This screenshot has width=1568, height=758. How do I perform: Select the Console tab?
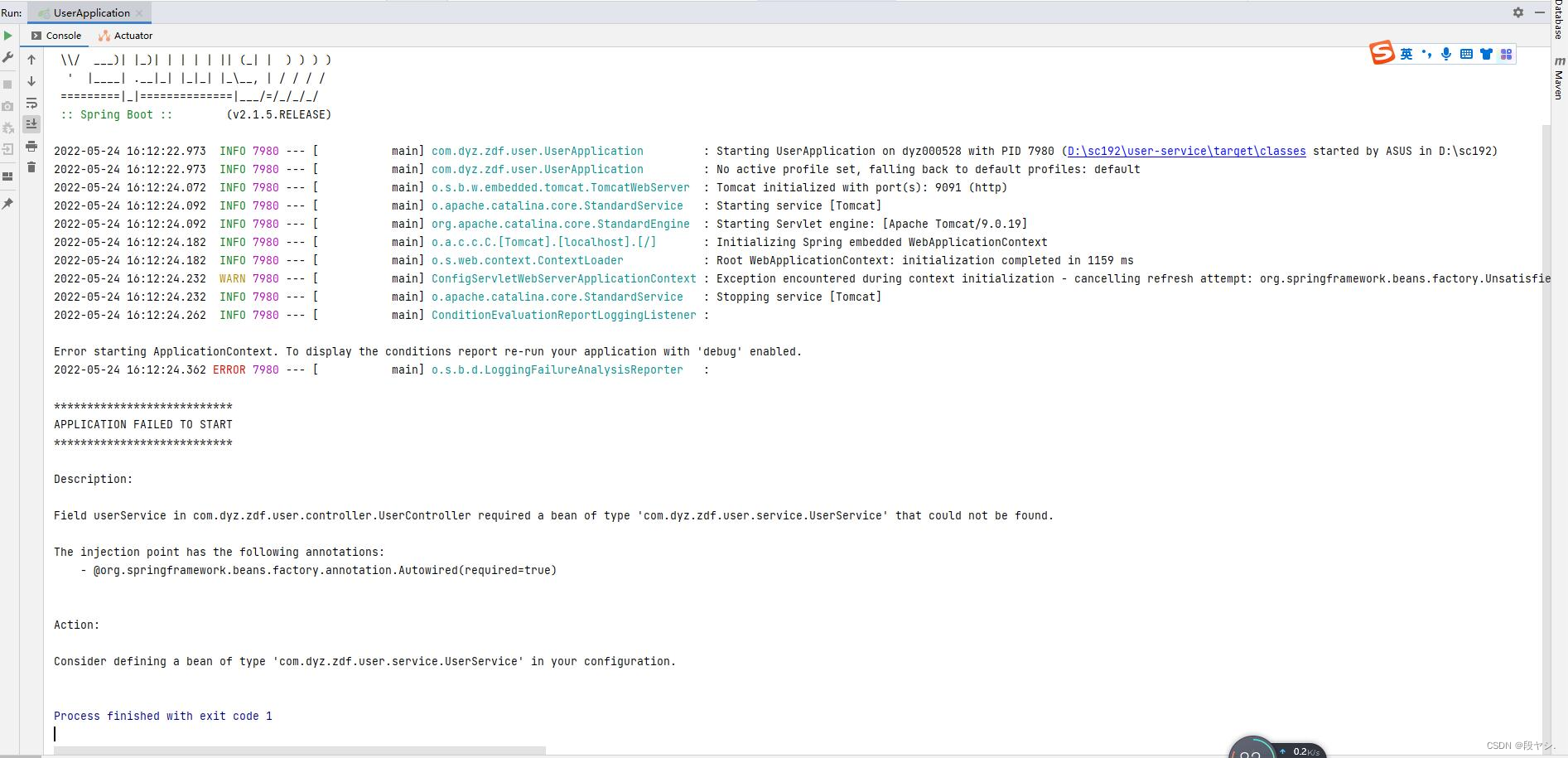click(56, 36)
